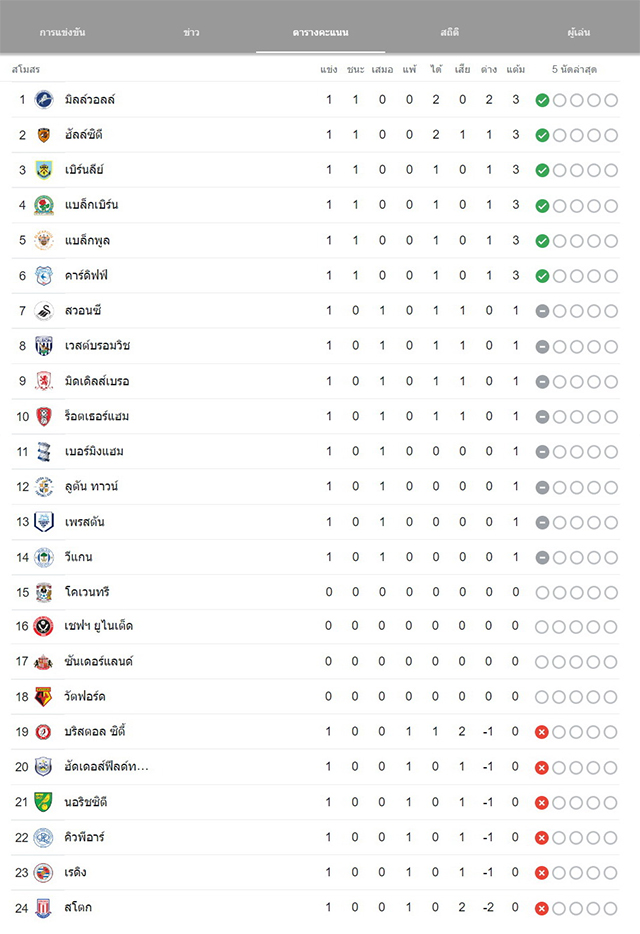Click the สโต๊ค striped crest
The image size is (640, 934).
(44, 908)
